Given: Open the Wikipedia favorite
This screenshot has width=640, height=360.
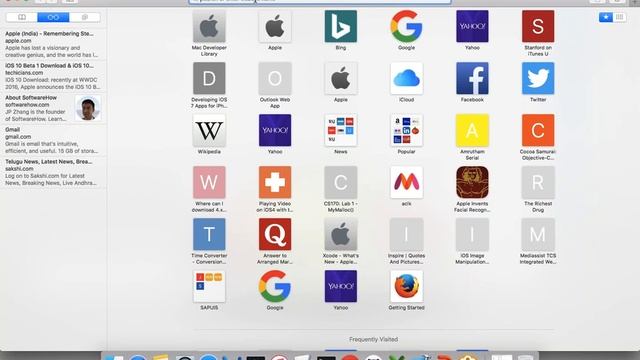Looking at the screenshot, I should (209, 130).
